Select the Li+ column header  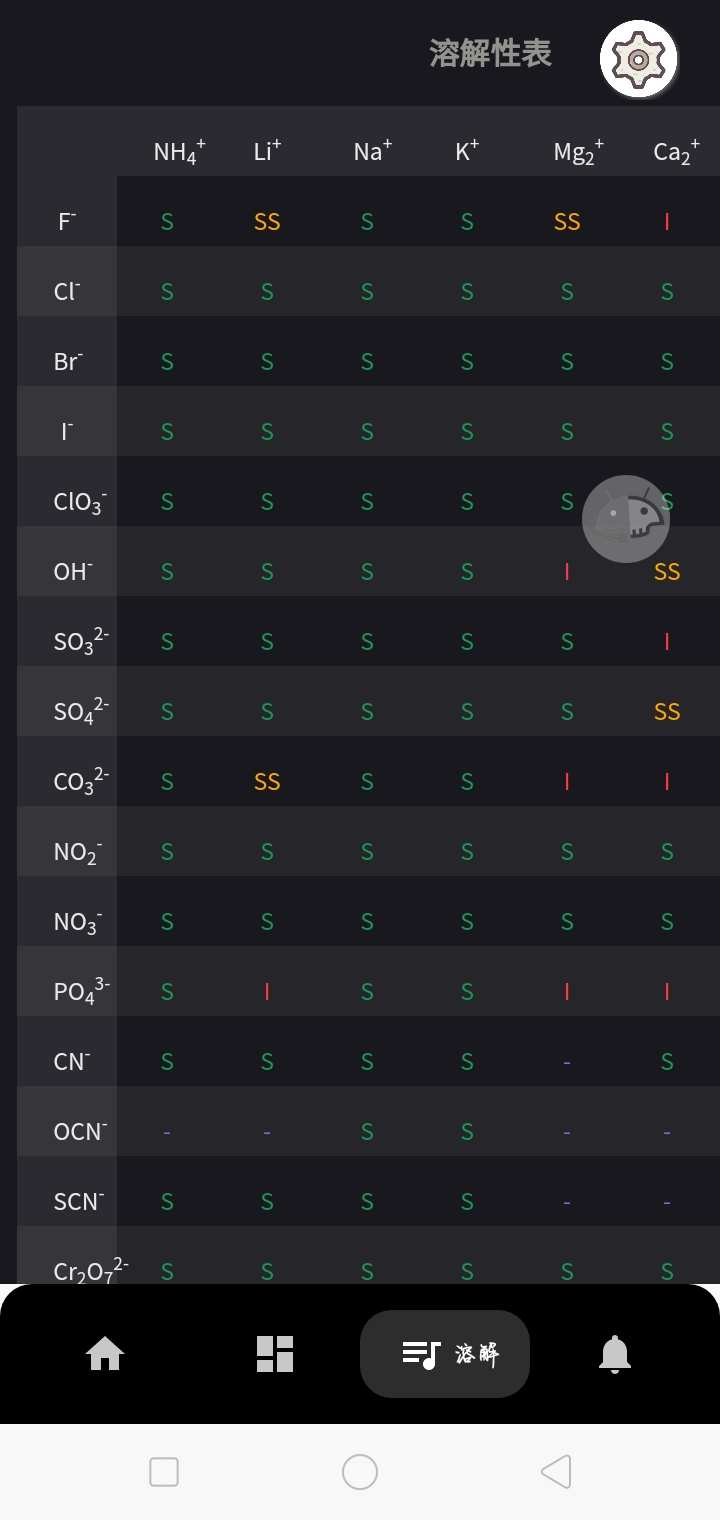[267, 151]
